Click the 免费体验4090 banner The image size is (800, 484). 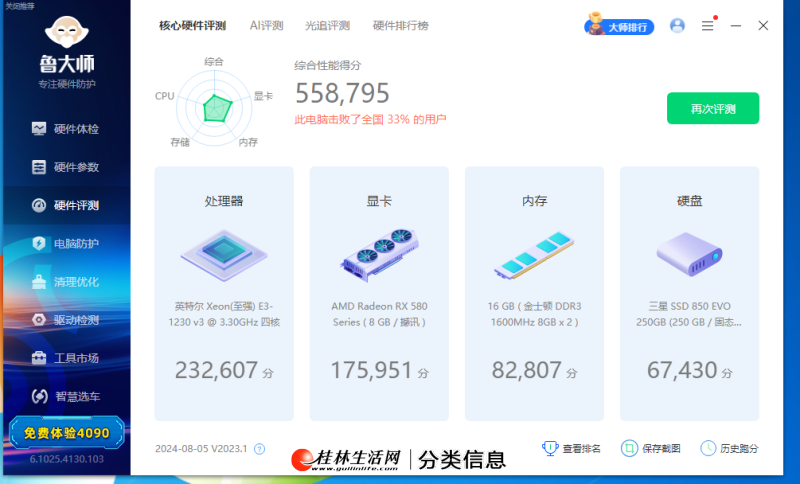click(67, 433)
